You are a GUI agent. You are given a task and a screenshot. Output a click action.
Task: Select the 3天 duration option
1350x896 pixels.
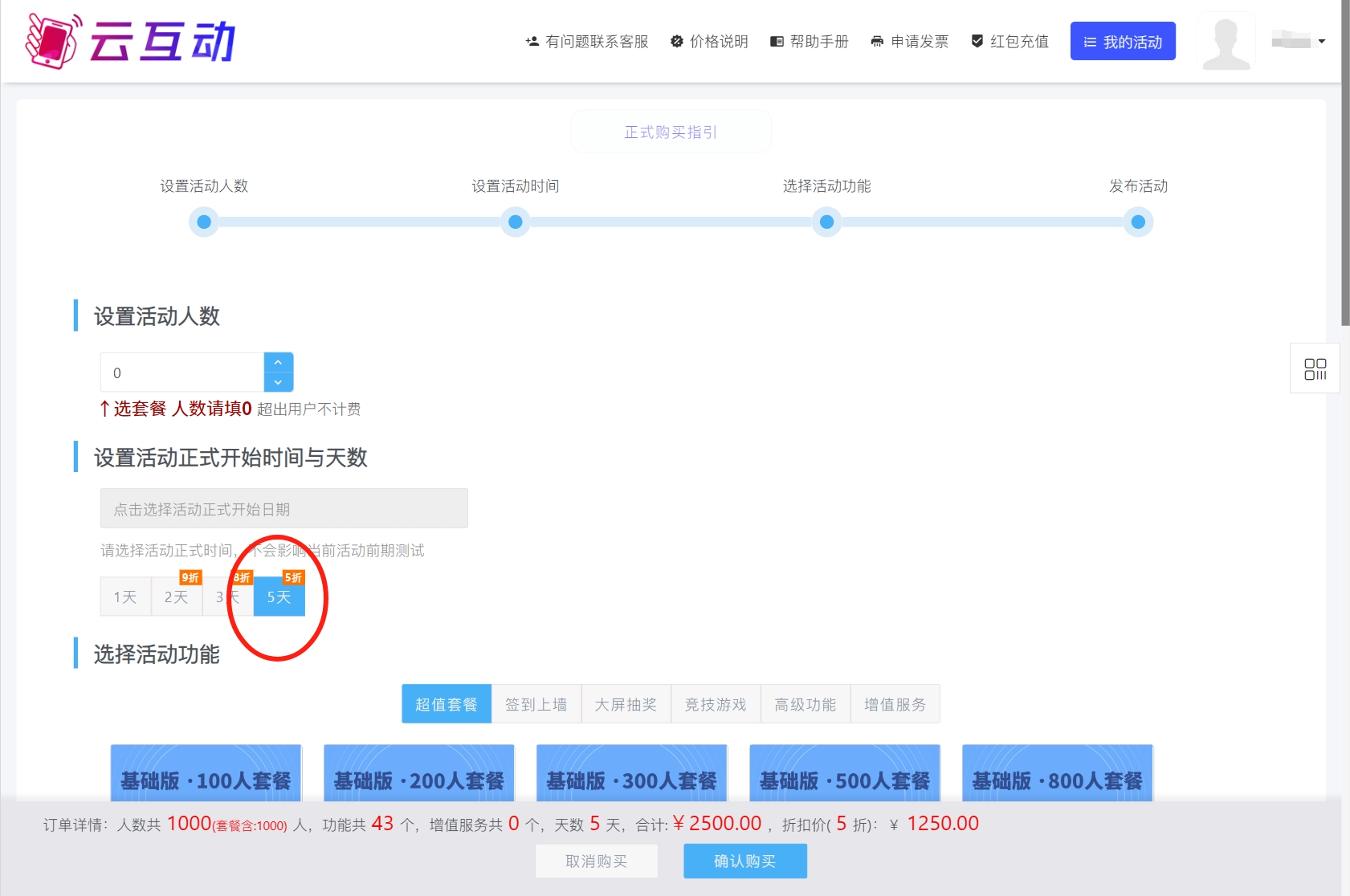pyautogui.click(x=227, y=597)
